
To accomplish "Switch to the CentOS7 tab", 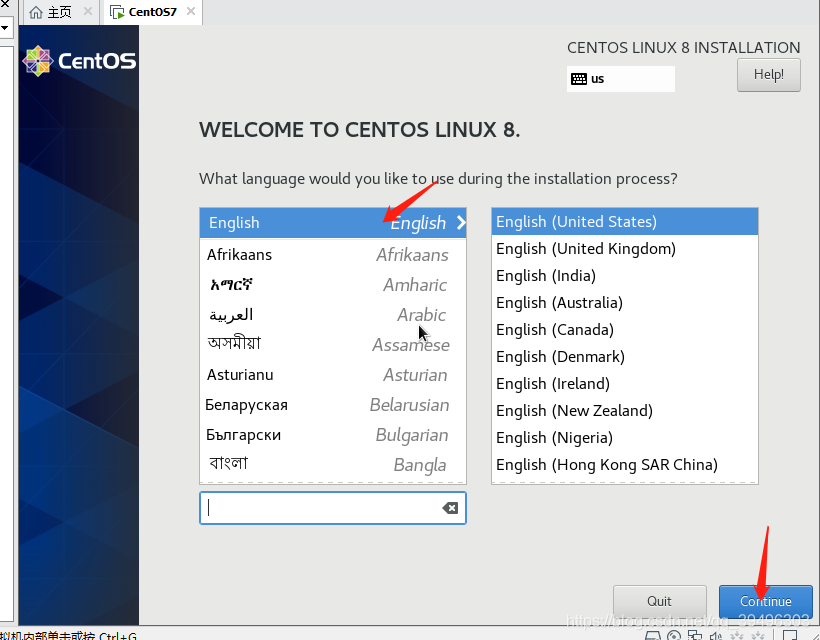I will pos(153,12).
